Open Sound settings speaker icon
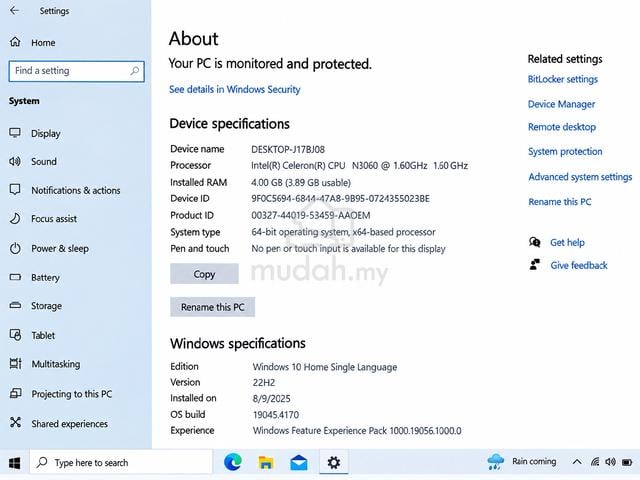Viewport: 640px width, 480px height. pos(15,161)
